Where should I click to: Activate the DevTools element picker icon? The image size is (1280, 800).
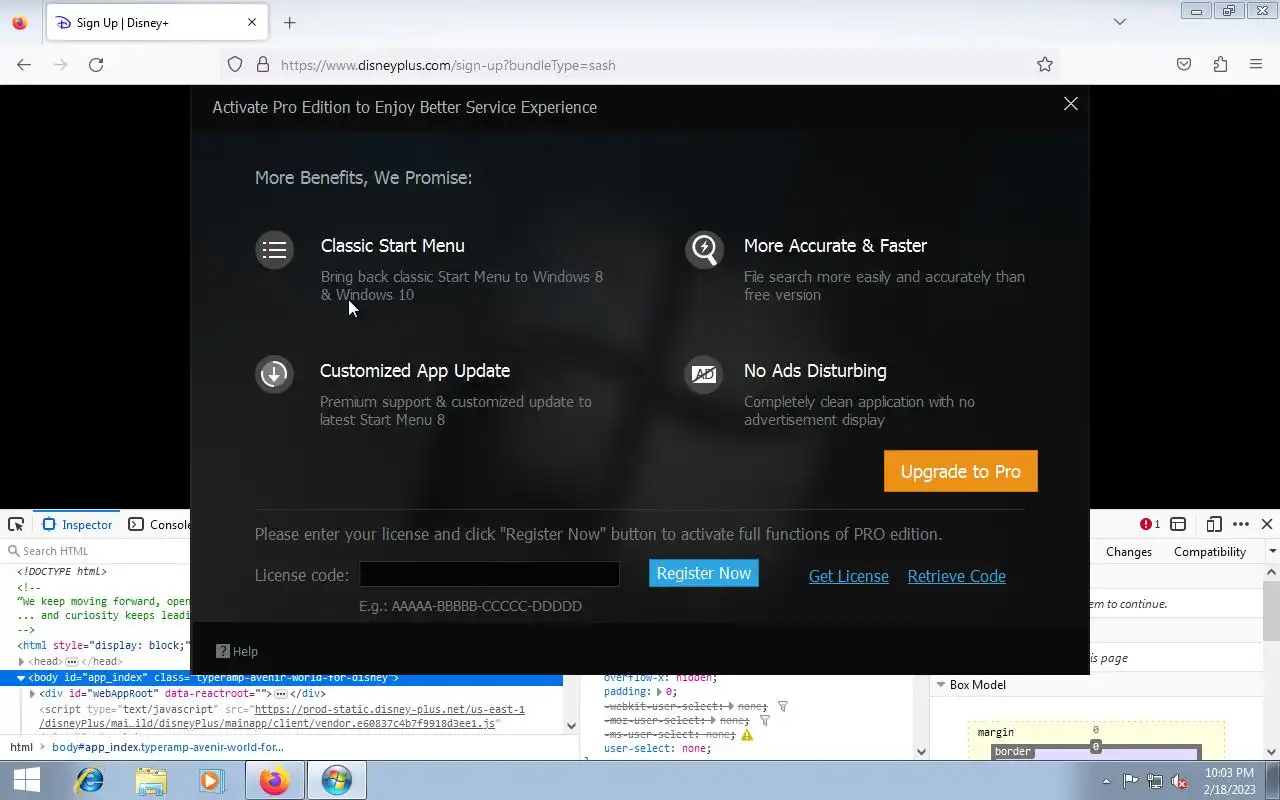[16, 524]
